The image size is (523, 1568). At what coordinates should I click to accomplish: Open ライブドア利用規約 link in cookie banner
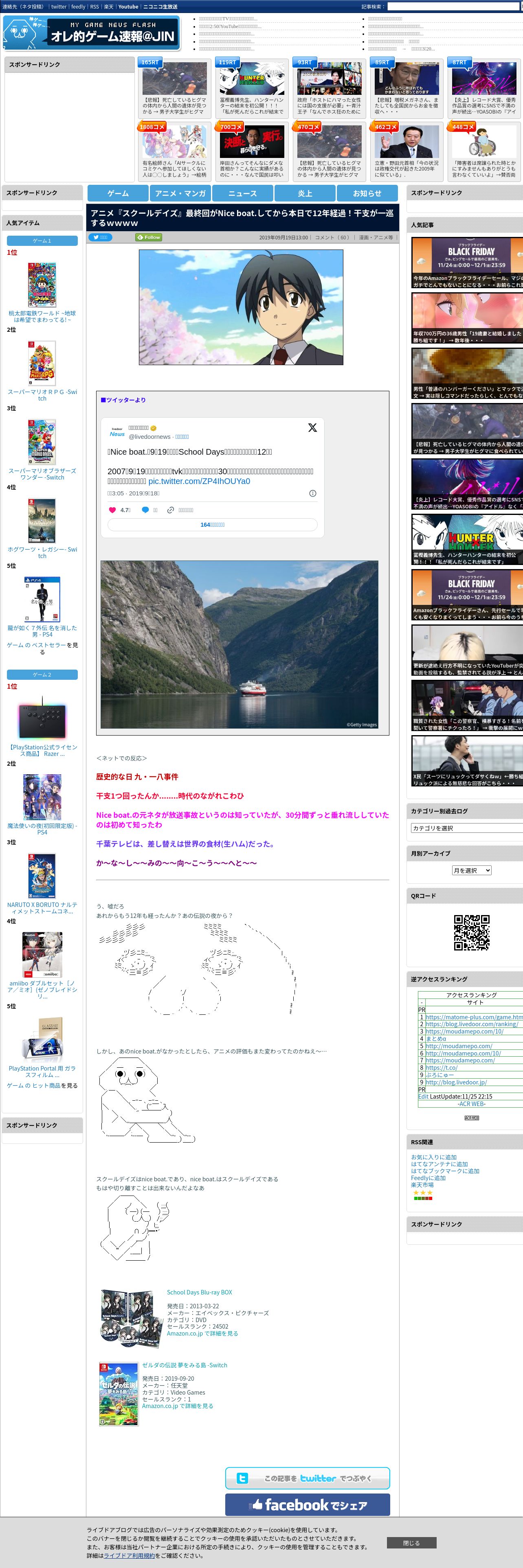129,1555
